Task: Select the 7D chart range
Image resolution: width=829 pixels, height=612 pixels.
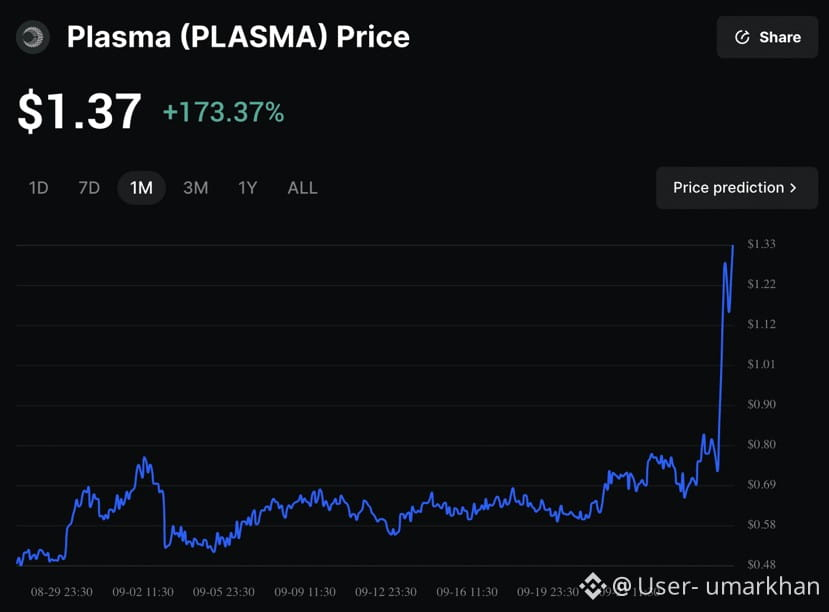Action: point(89,188)
